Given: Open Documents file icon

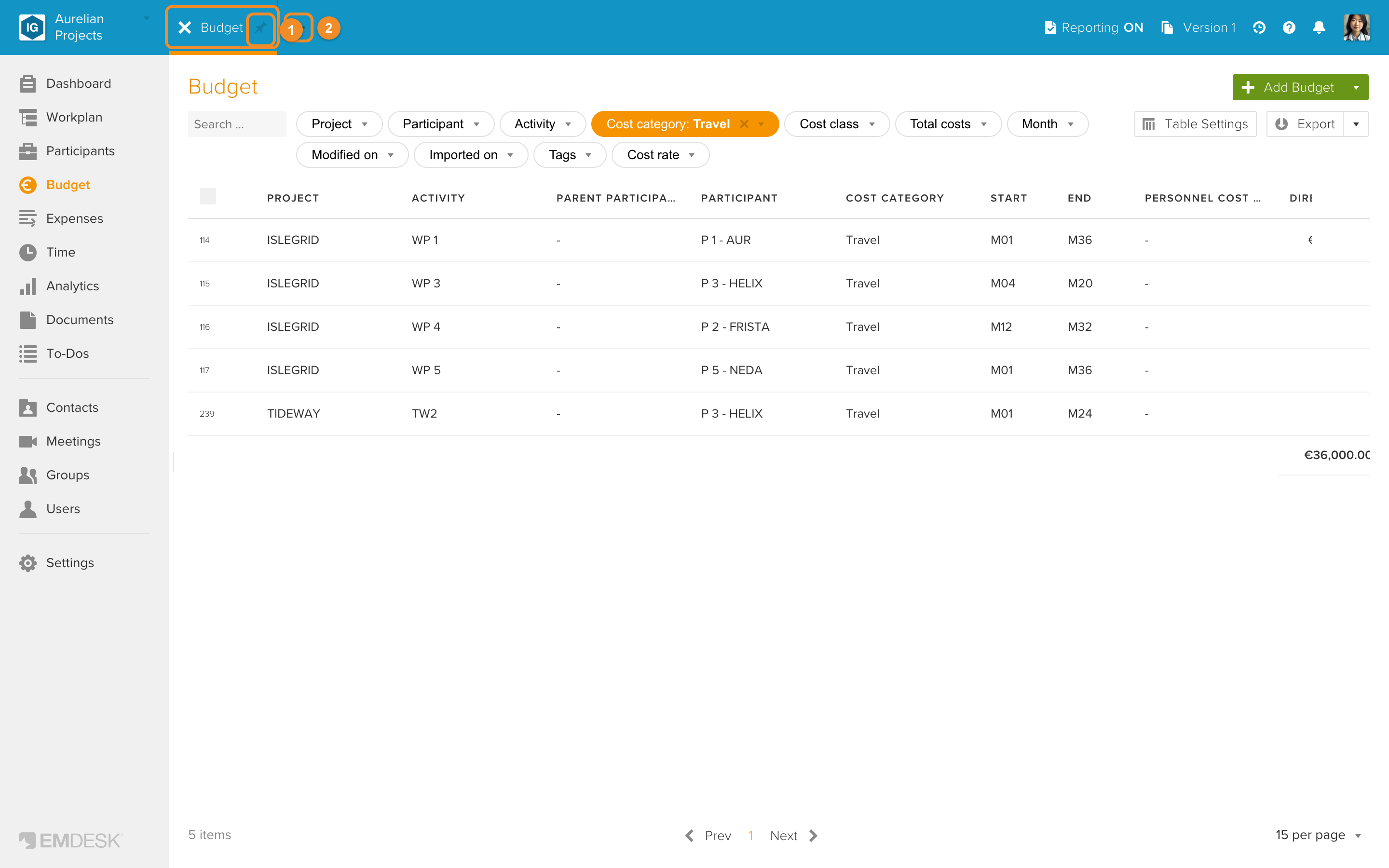Looking at the screenshot, I should [27, 320].
